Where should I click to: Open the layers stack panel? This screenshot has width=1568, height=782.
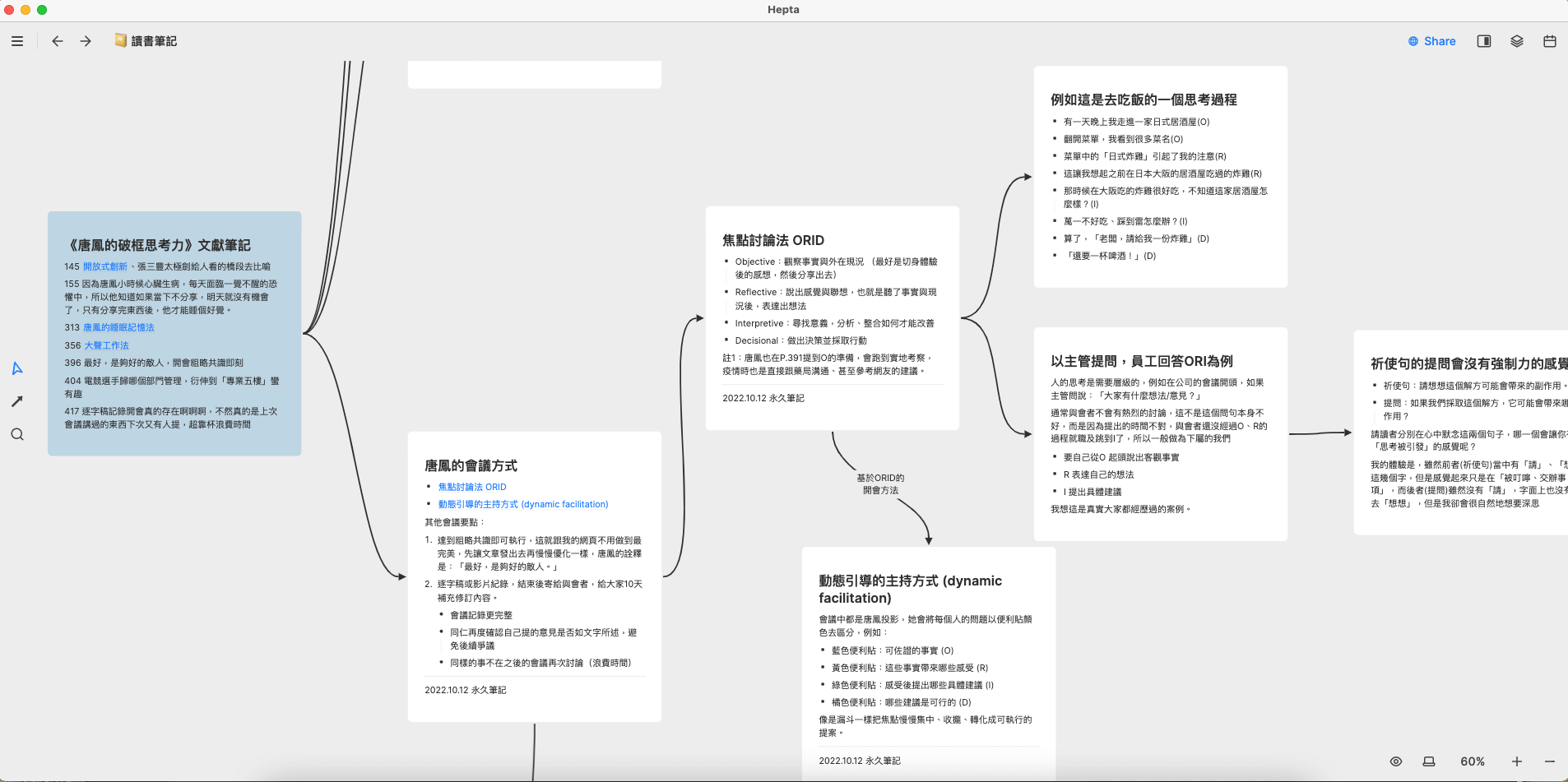[x=1517, y=41]
